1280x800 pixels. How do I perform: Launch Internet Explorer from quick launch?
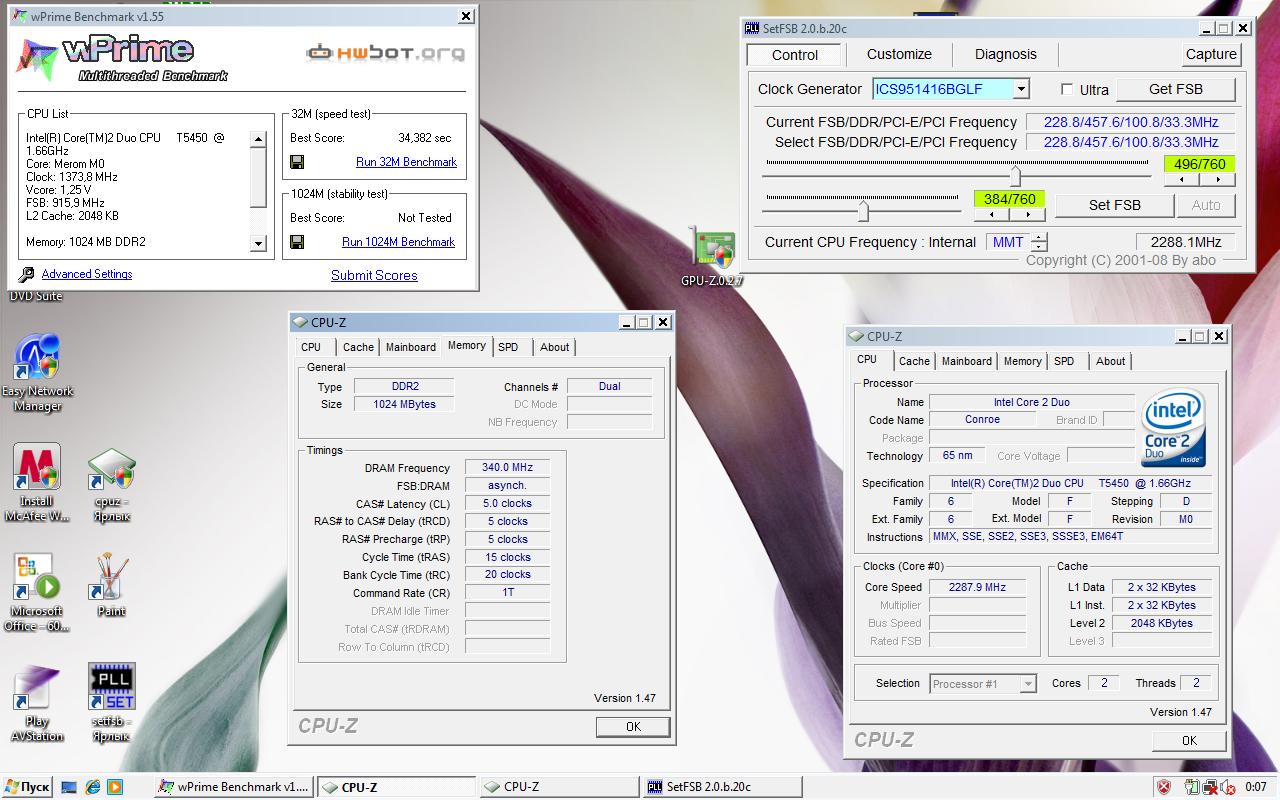92,787
